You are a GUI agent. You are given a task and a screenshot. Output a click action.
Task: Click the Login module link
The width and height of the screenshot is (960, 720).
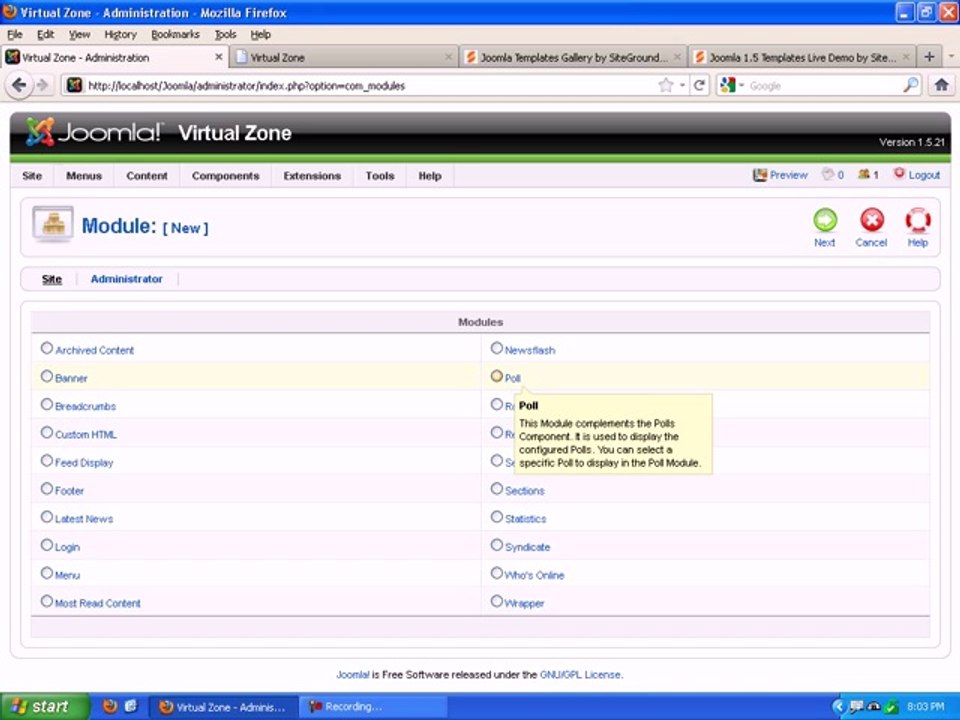67,547
